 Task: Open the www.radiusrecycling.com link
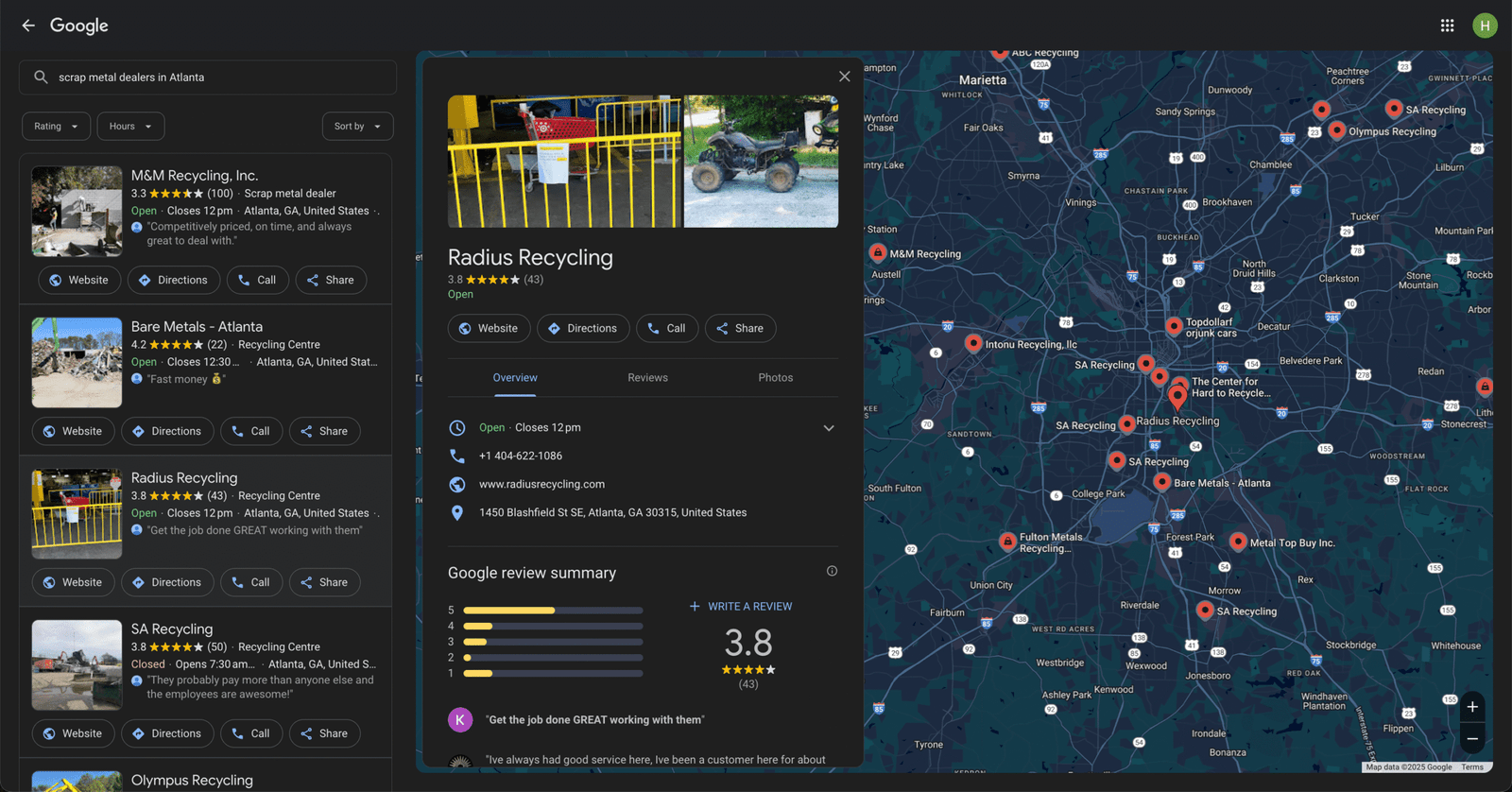click(x=541, y=484)
